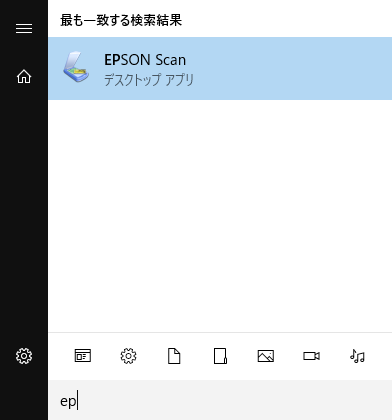Viewport: 392px width, 420px height.
Task: Filter search results by apps
Action: pyautogui.click(x=83, y=356)
